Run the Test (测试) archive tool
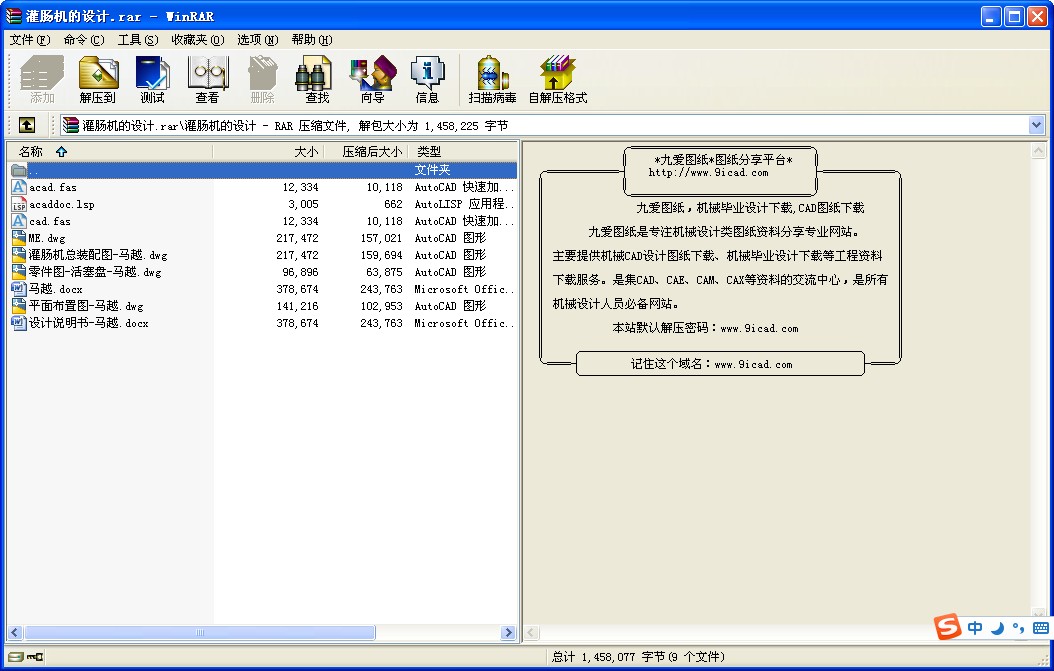This screenshot has width=1054, height=671. click(153, 79)
